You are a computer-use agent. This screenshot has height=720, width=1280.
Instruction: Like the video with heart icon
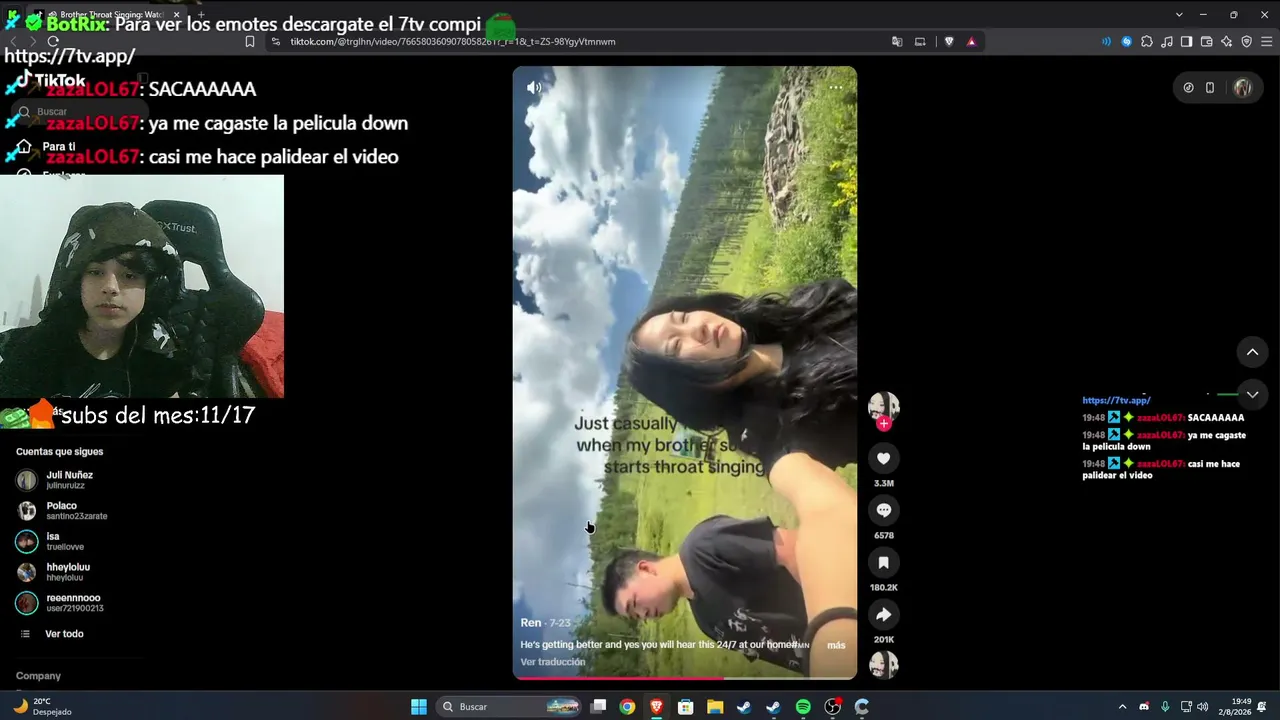click(x=884, y=458)
